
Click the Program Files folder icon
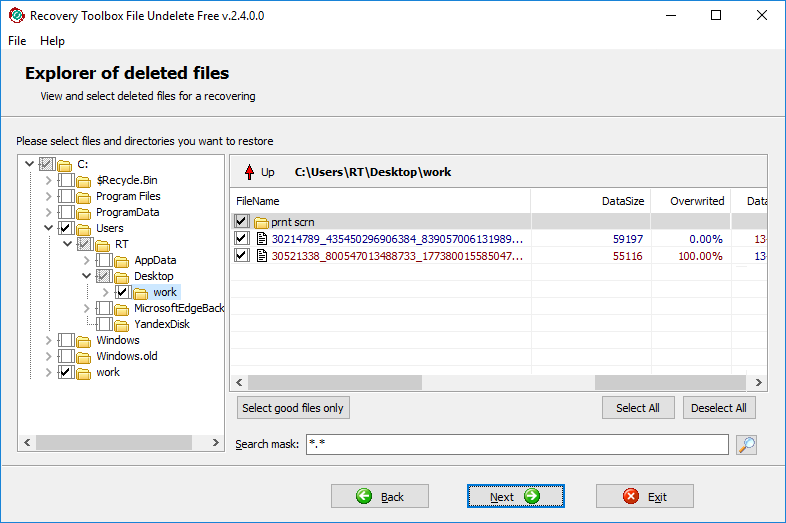pyautogui.click(x=84, y=197)
